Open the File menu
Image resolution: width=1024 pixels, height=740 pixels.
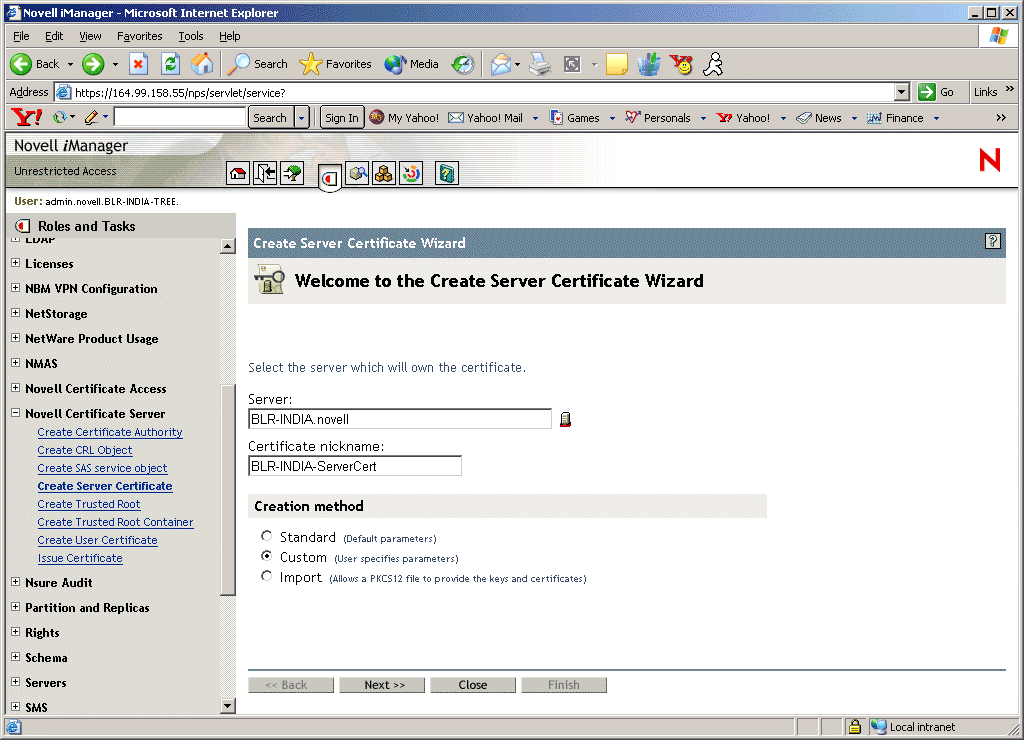coord(21,36)
